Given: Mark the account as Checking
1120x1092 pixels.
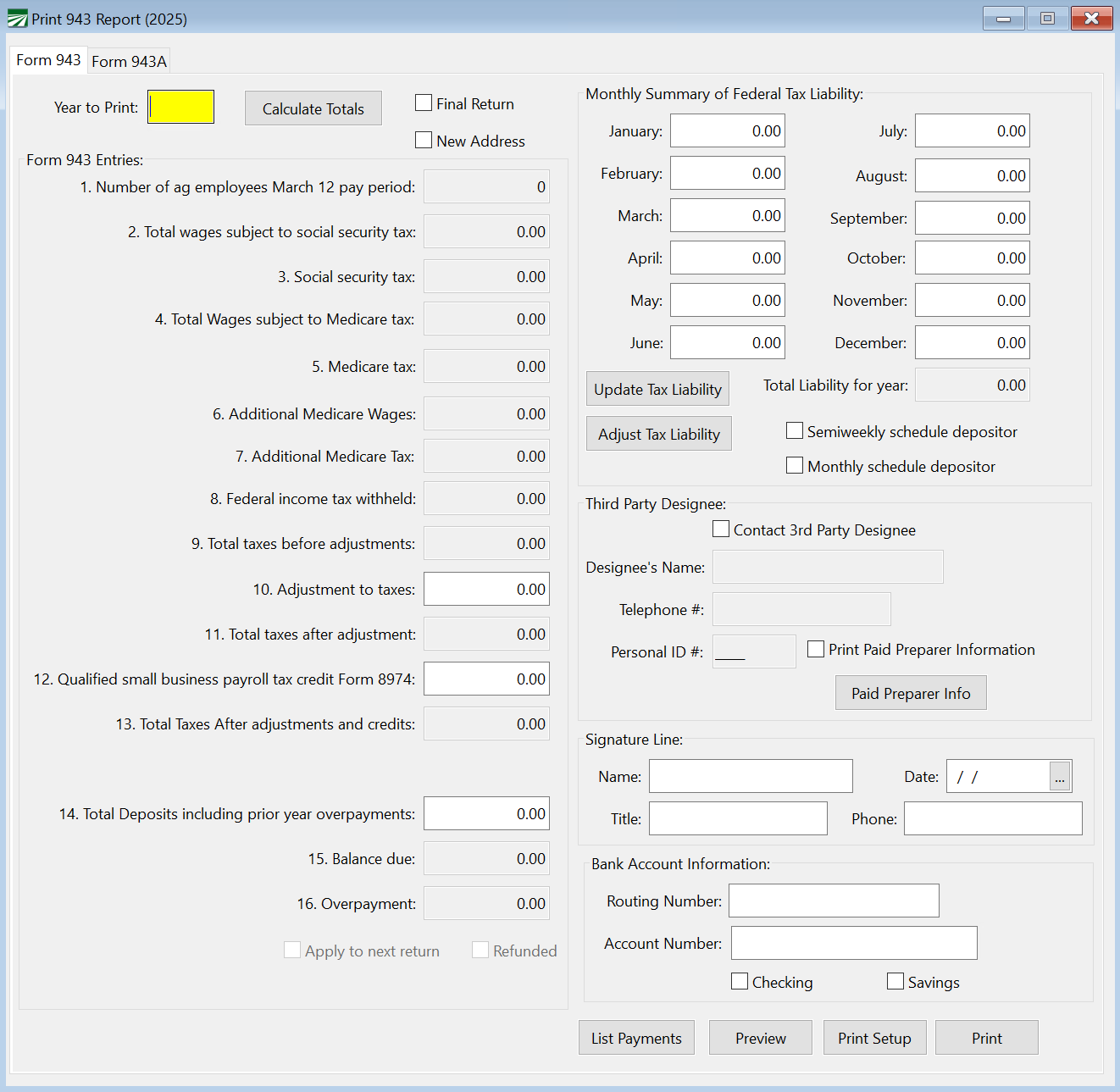Looking at the screenshot, I should (x=740, y=981).
